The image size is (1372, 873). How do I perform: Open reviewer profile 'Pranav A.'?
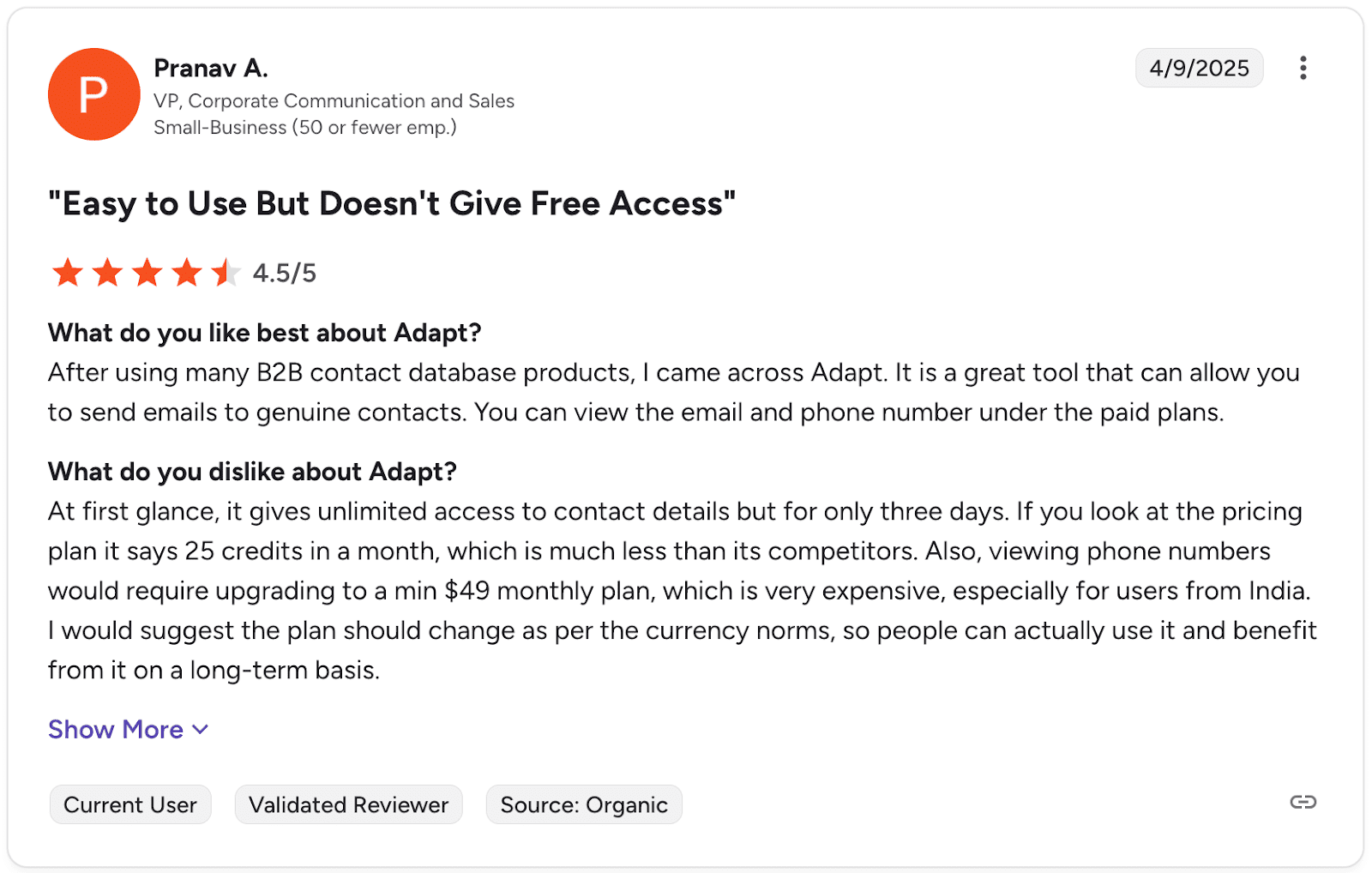pos(211,68)
